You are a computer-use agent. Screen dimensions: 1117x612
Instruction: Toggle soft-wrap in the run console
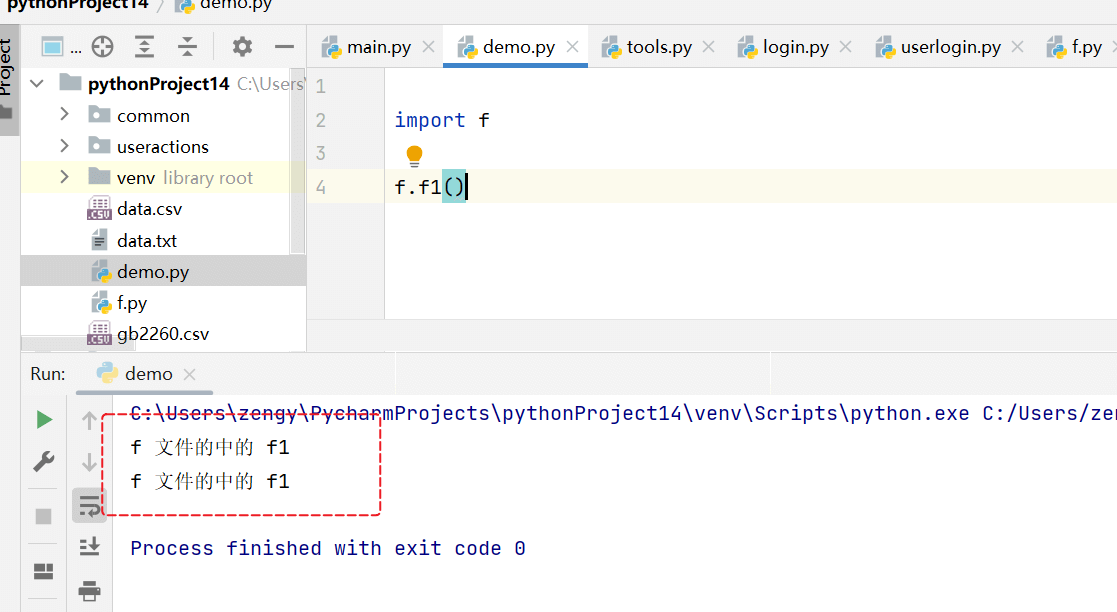tap(90, 505)
